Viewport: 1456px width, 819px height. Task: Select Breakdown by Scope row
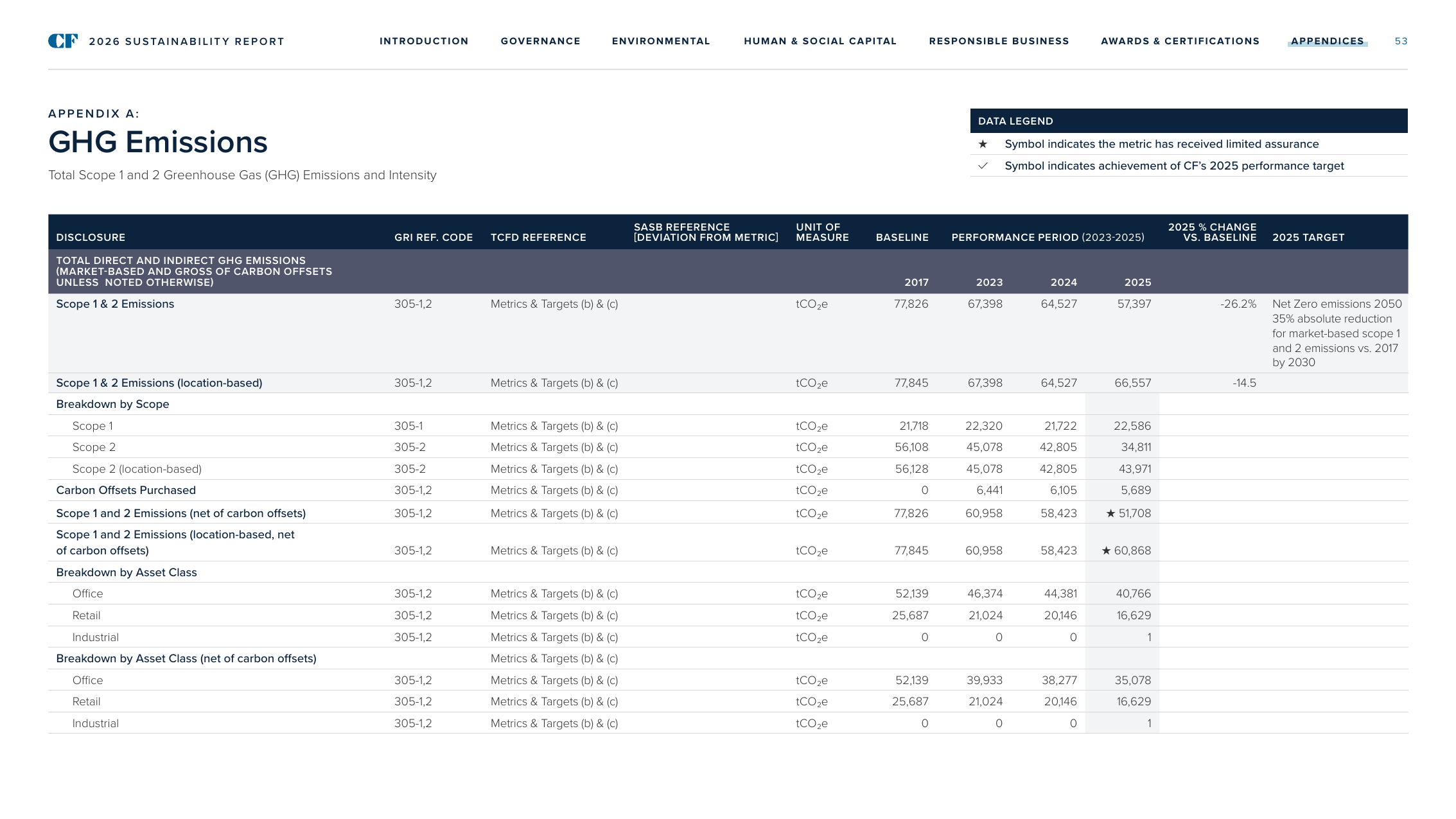click(x=728, y=404)
